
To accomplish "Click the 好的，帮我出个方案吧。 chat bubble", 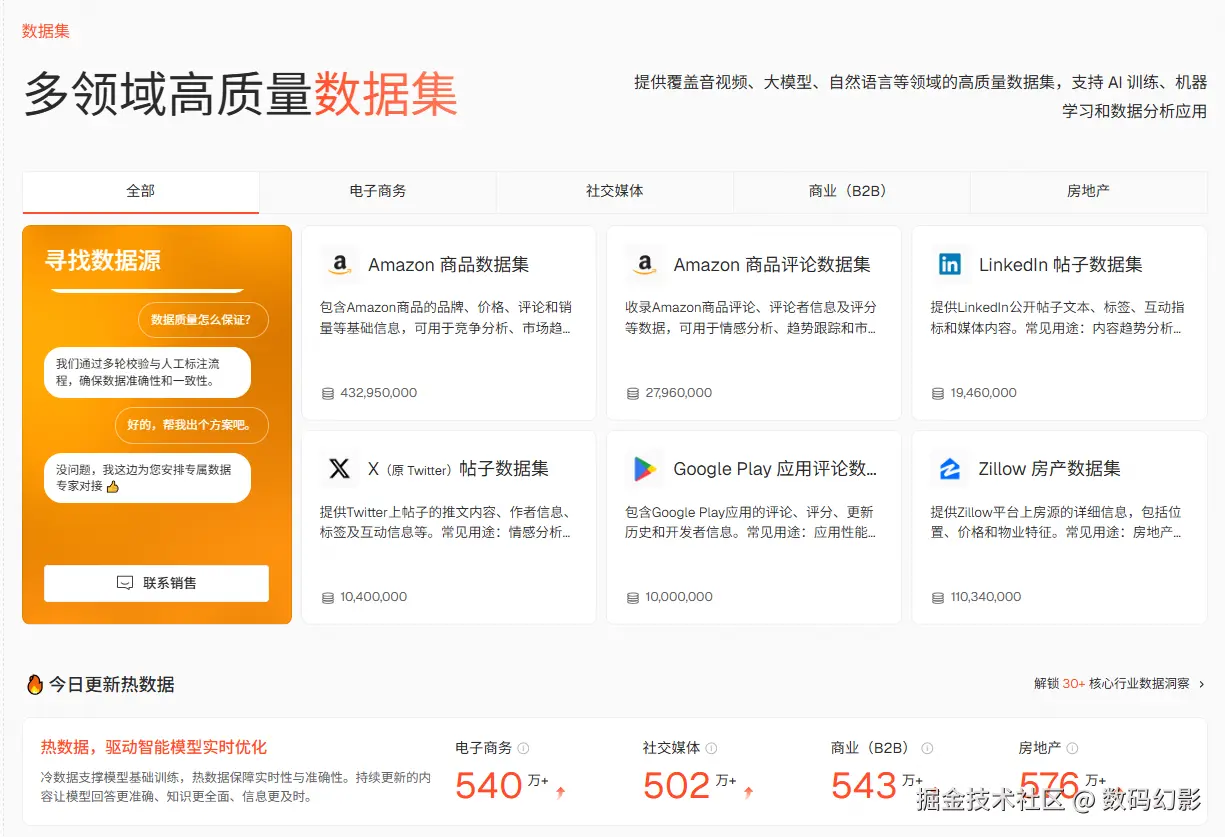I will click(192, 425).
